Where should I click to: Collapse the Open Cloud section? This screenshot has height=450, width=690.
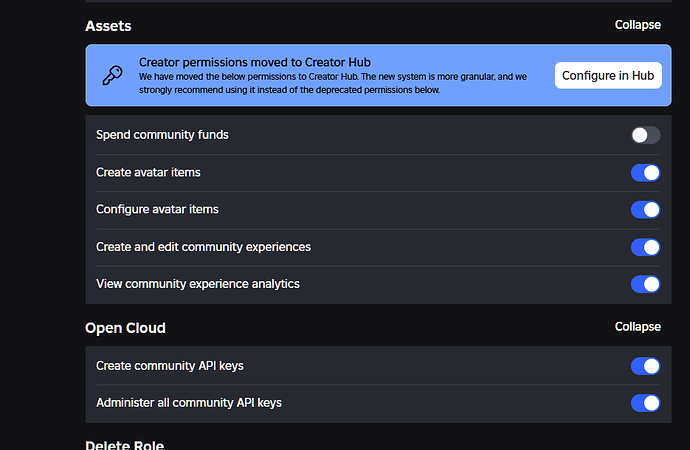coord(638,327)
